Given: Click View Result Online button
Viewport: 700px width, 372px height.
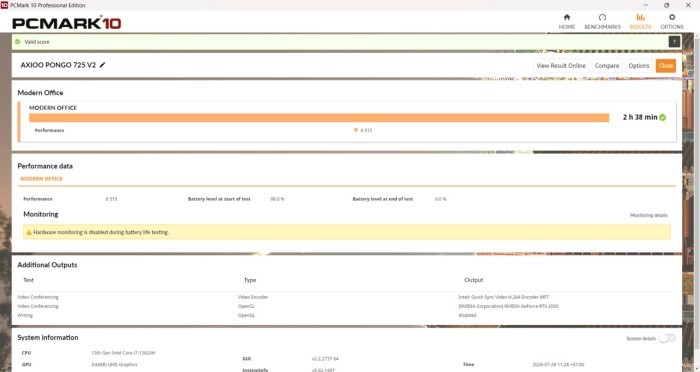Looking at the screenshot, I should coord(561,66).
